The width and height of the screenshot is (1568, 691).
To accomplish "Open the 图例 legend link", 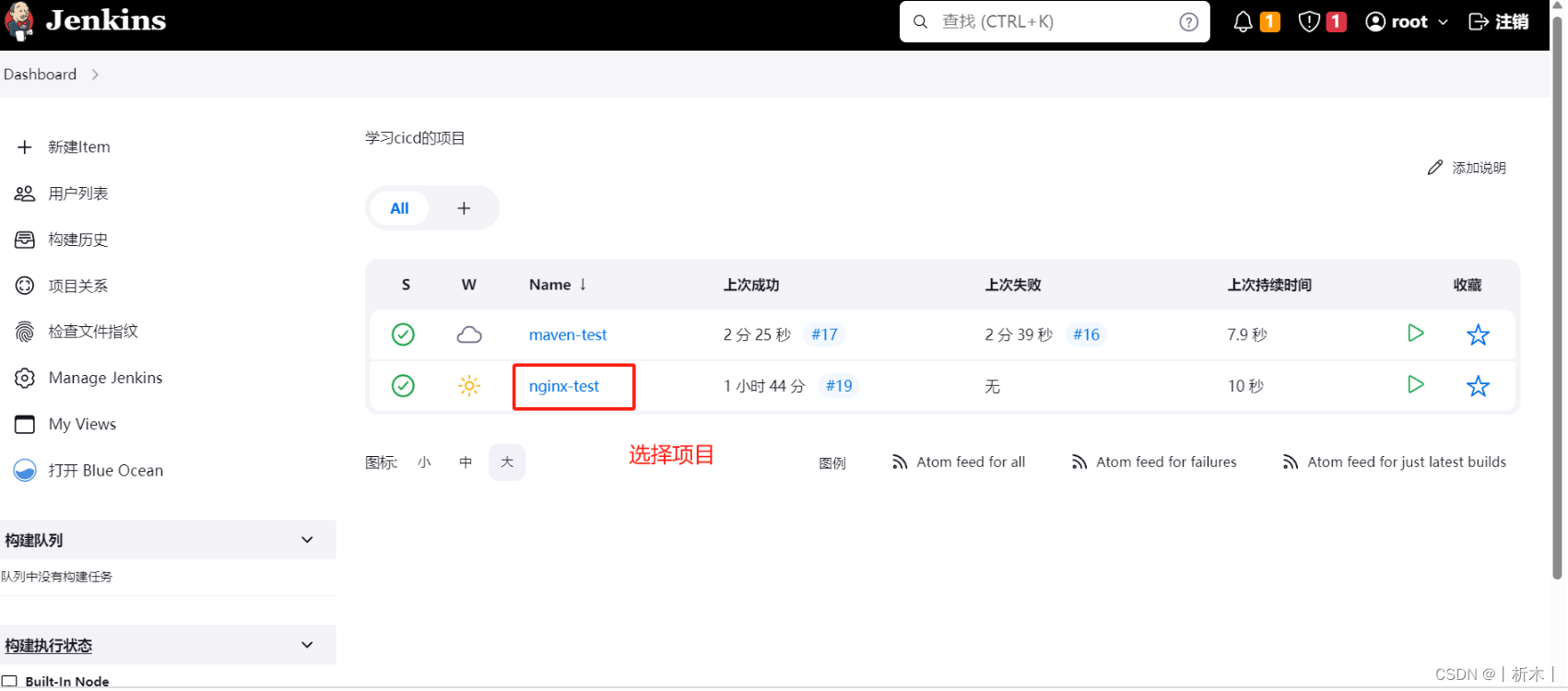I will point(832,463).
